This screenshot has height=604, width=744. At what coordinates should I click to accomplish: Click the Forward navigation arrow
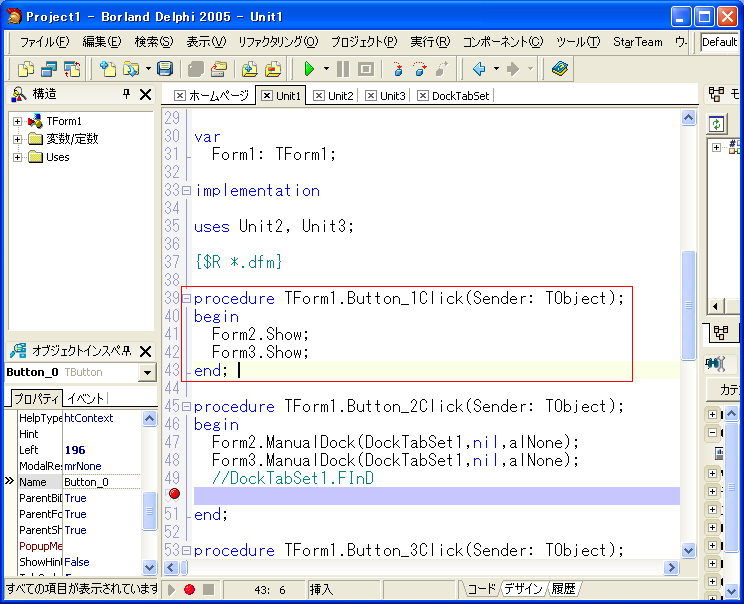(513, 69)
